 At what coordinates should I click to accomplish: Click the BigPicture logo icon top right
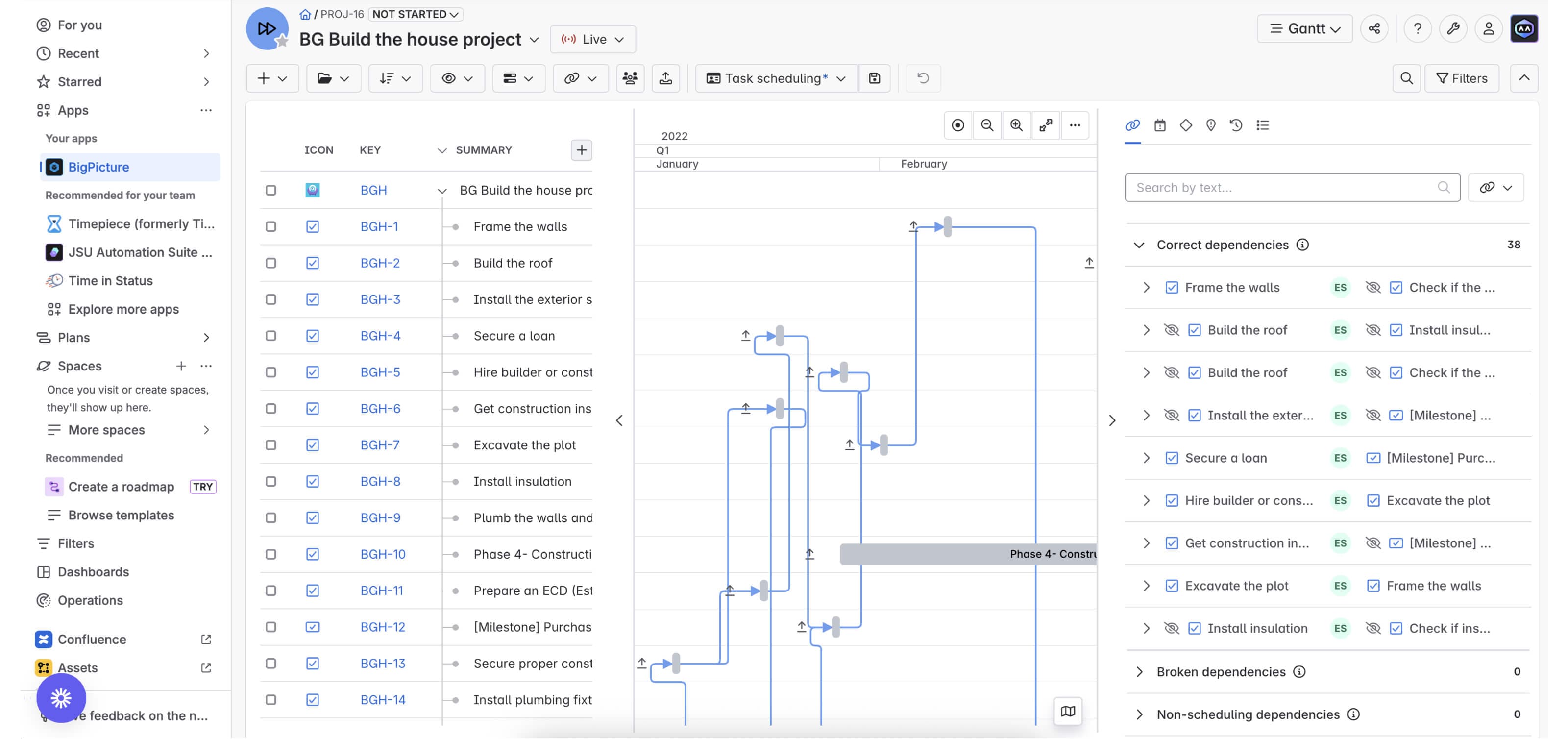pyautogui.click(x=1523, y=28)
